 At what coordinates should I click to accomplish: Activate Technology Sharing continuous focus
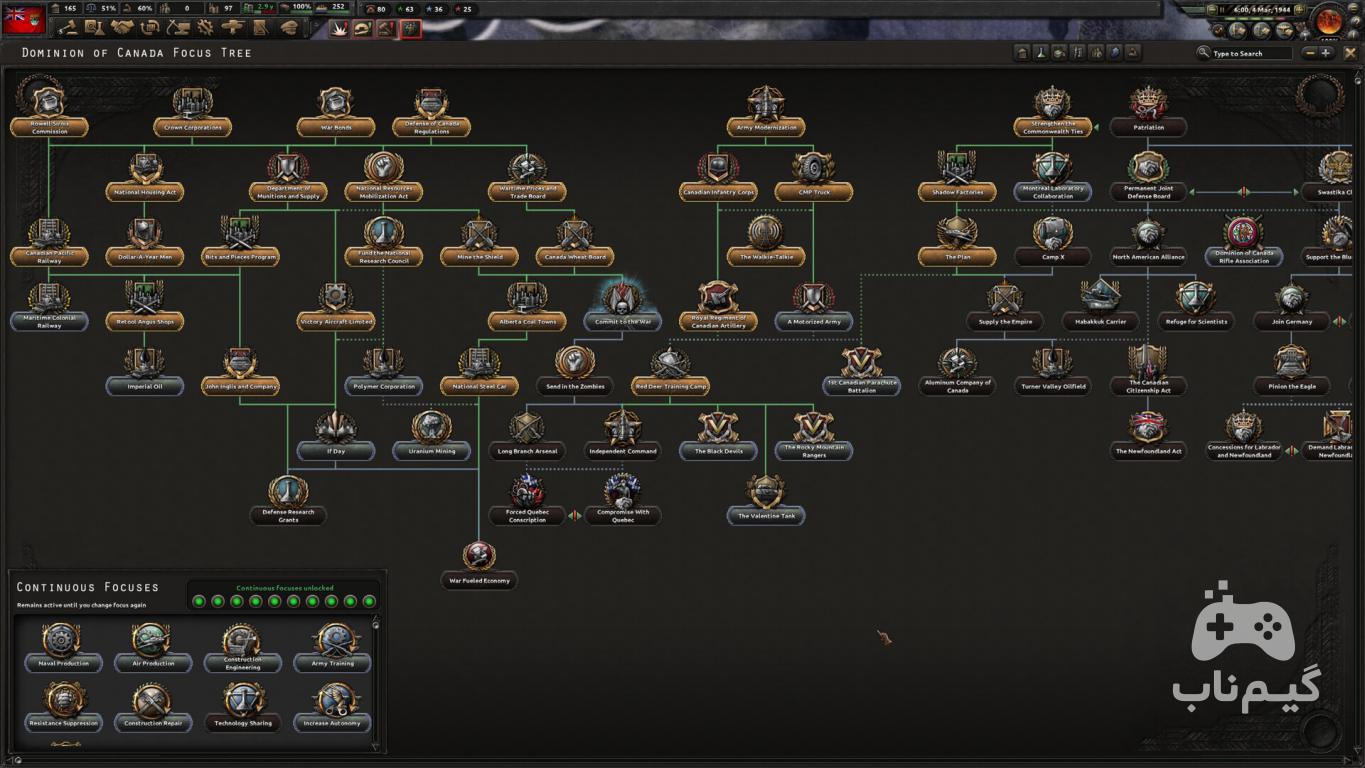243,708
